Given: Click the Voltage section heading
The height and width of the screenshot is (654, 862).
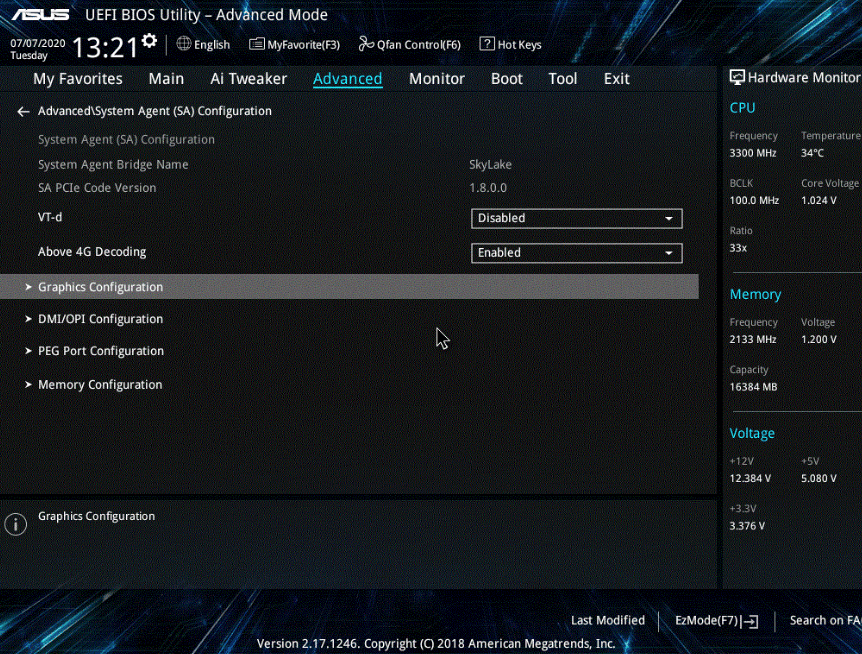Looking at the screenshot, I should coord(752,433).
